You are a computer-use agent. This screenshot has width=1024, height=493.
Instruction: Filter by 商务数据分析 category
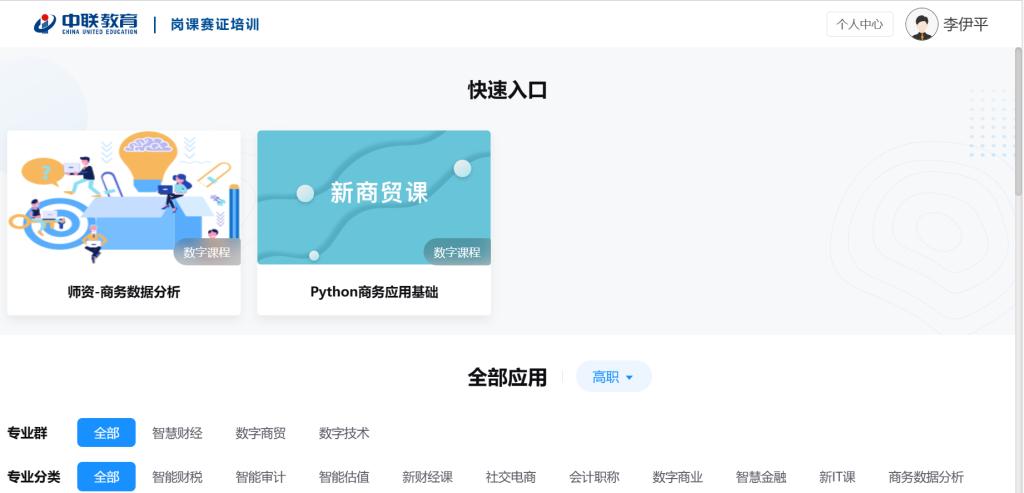point(926,477)
